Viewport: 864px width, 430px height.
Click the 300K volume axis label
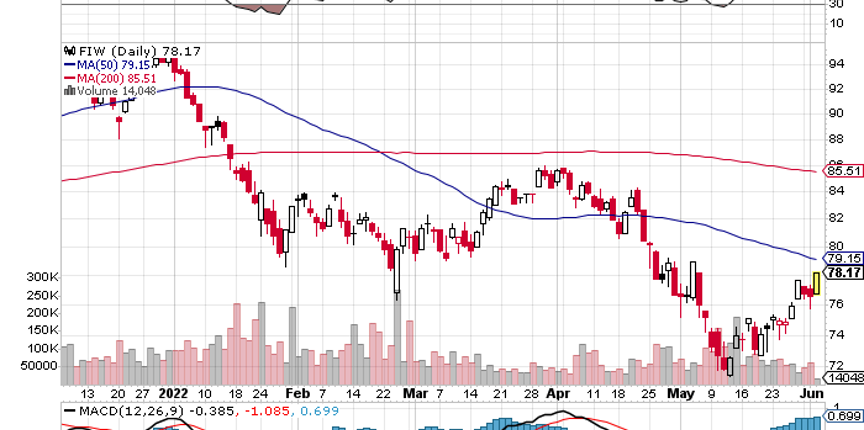click(43, 277)
